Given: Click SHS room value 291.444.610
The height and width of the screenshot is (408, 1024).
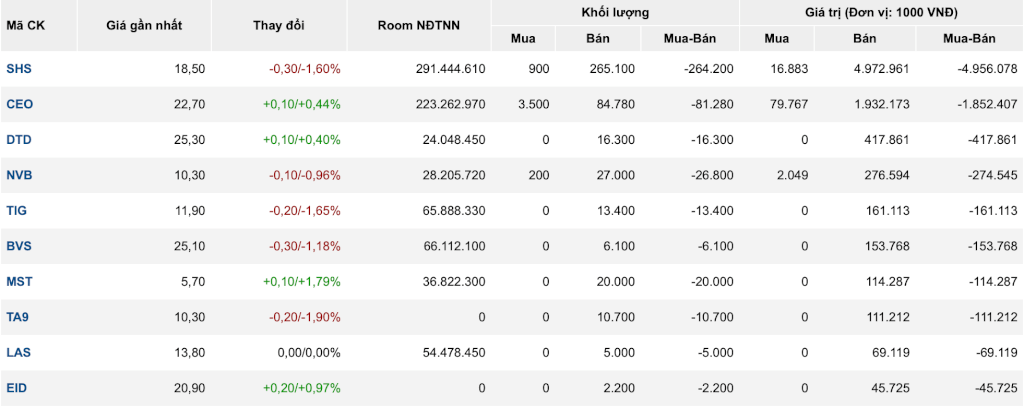Looking at the screenshot, I should [x=451, y=69].
